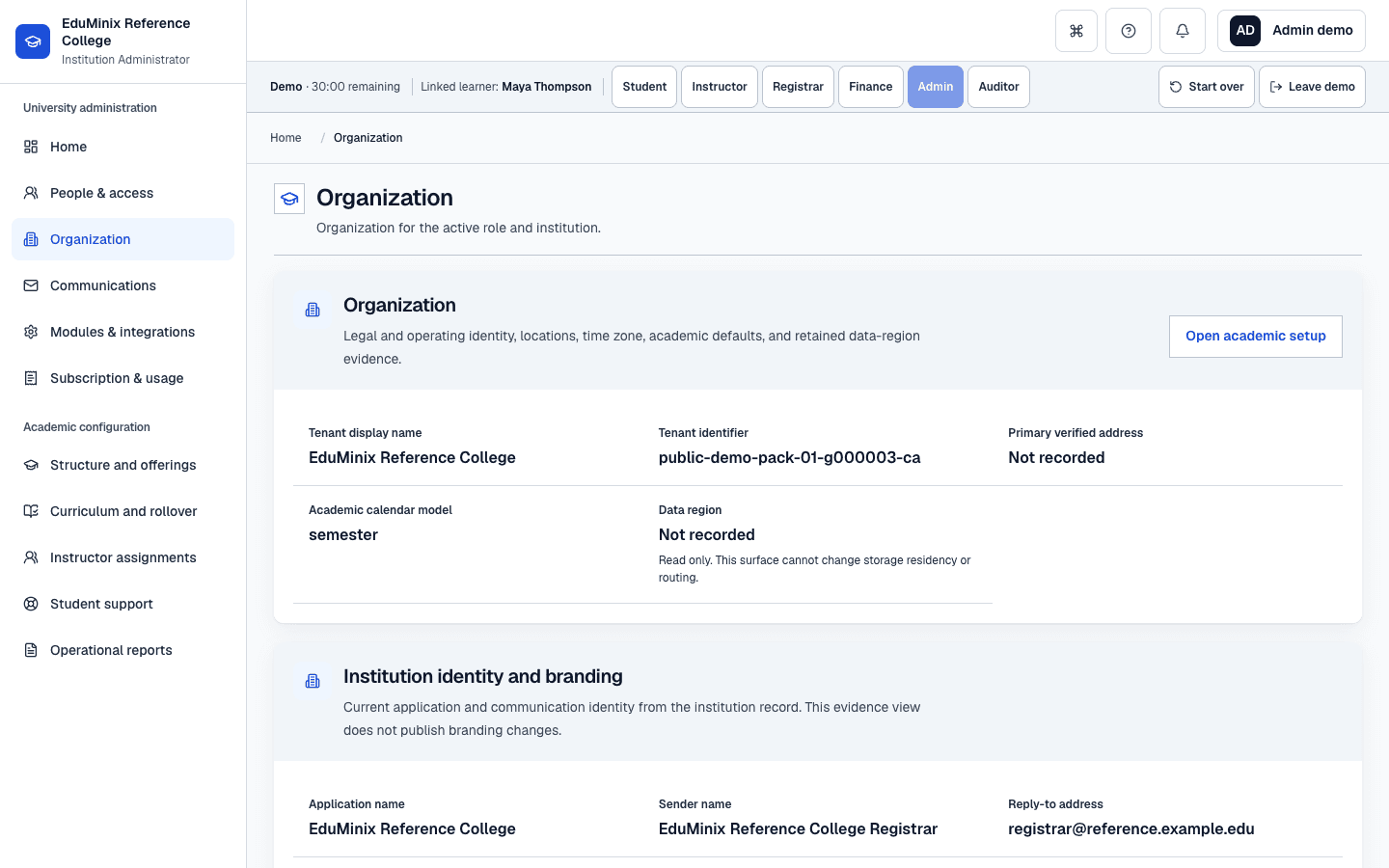Viewport: 1389px width, 868px height.
Task: Click the EduMinix graduation cap logo
Action: (33, 41)
